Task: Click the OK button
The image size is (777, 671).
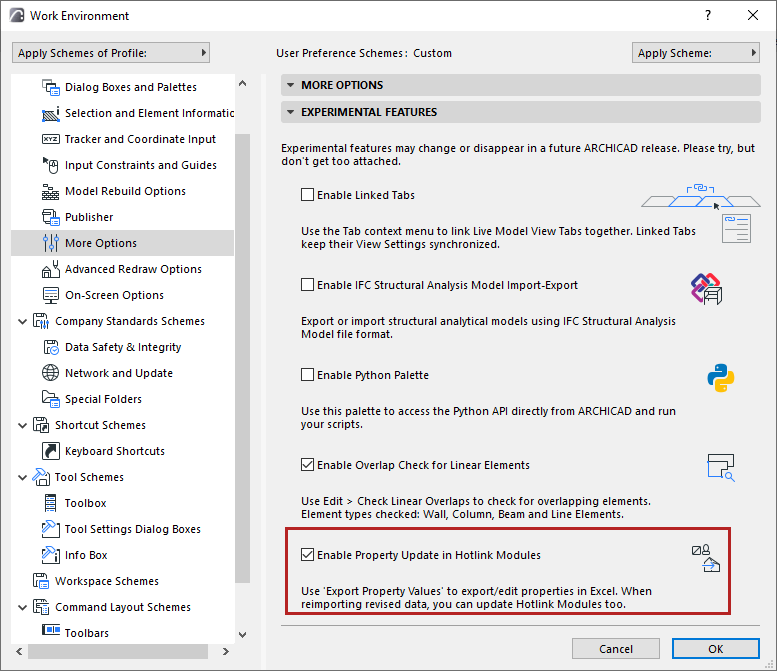Action: click(x=716, y=649)
